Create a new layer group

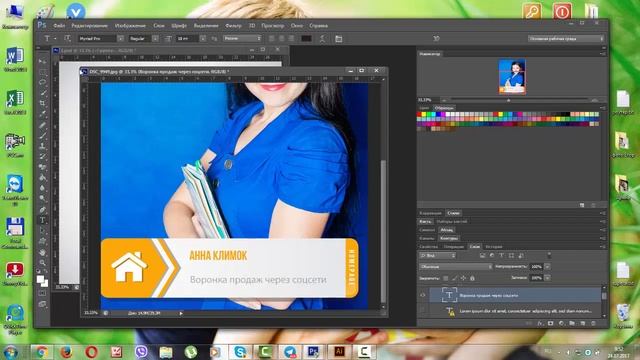point(572,323)
